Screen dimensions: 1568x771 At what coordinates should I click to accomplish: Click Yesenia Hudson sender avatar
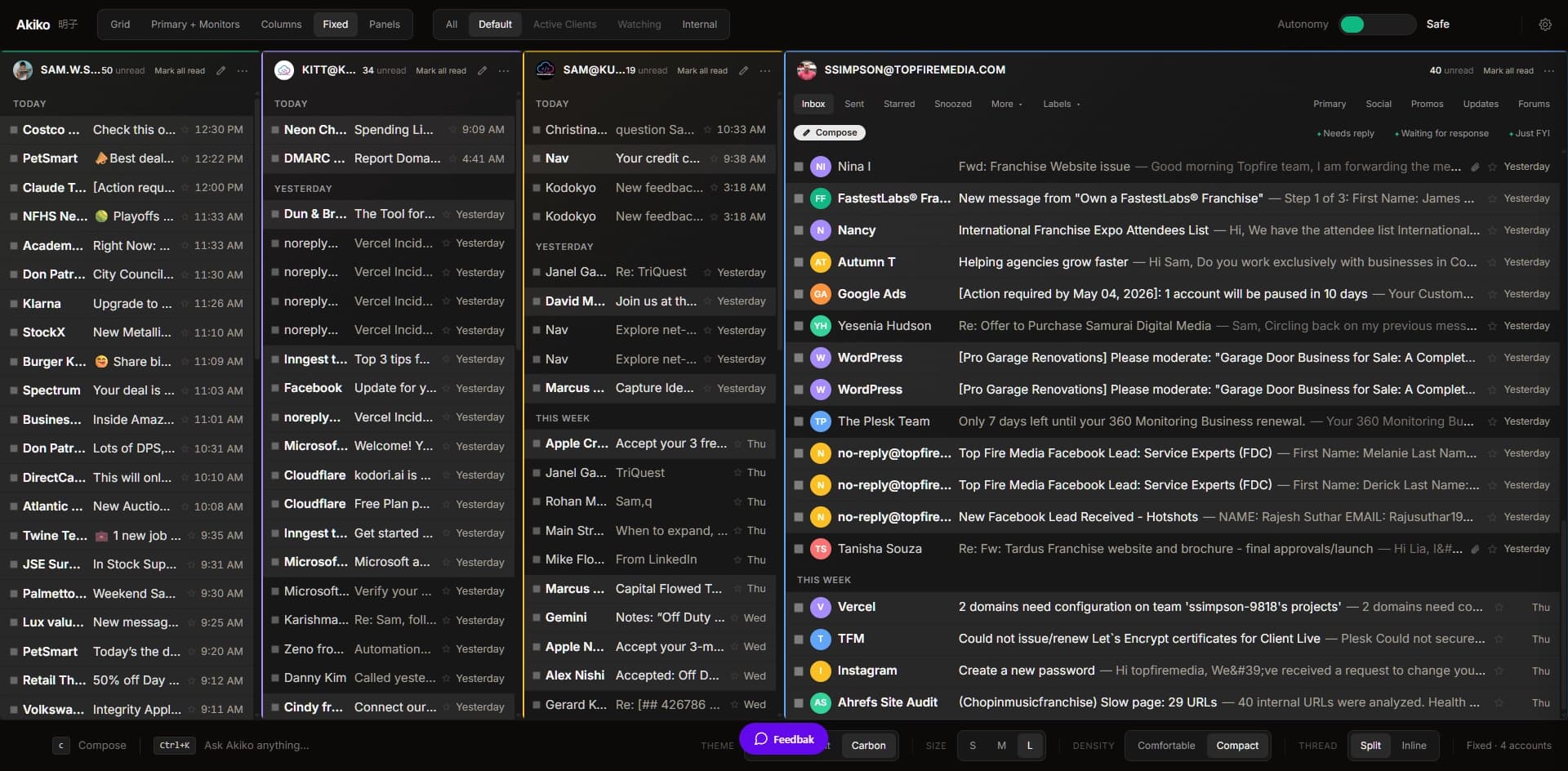click(x=821, y=326)
